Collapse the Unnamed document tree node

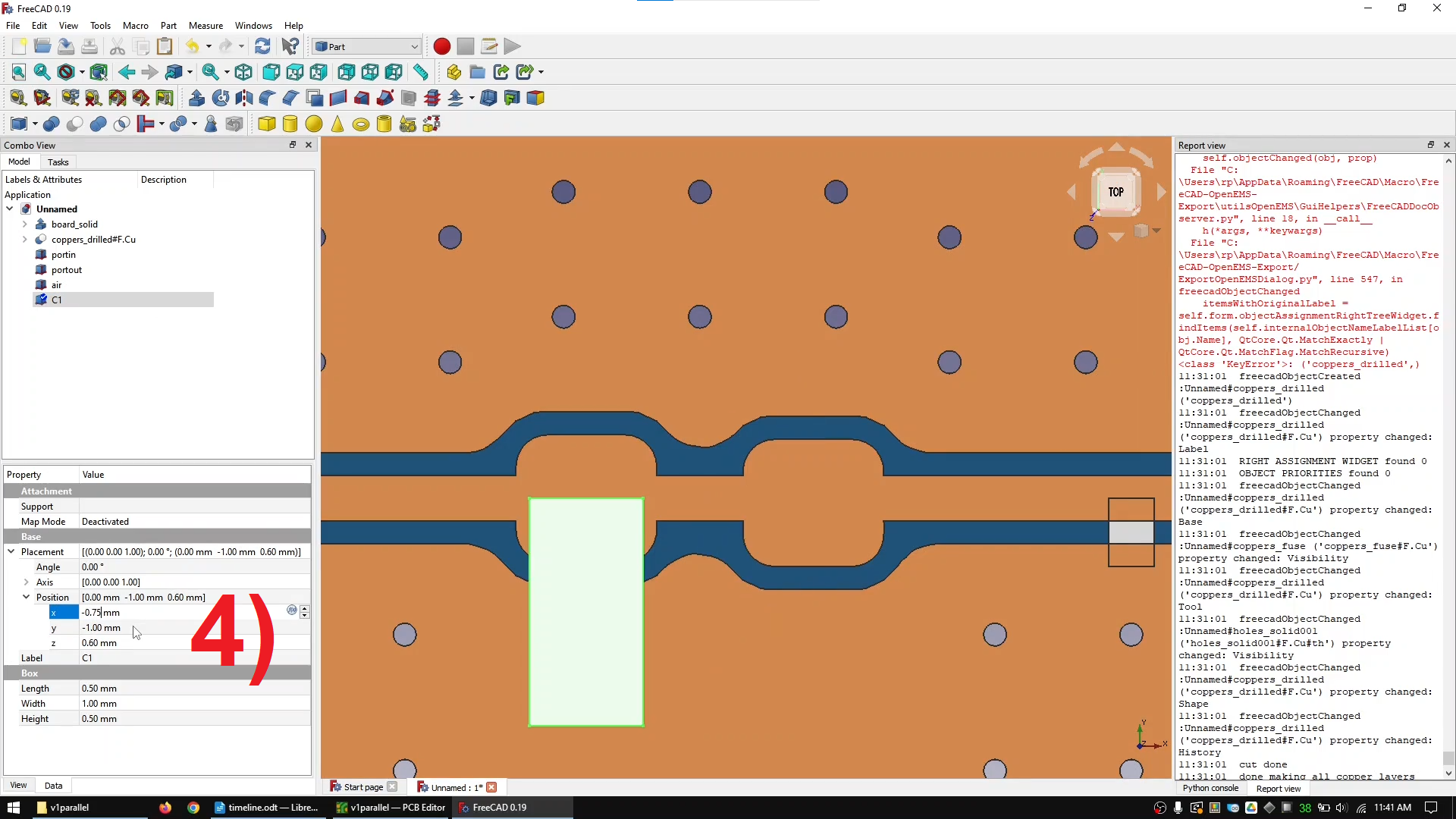pyautogui.click(x=10, y=209)
